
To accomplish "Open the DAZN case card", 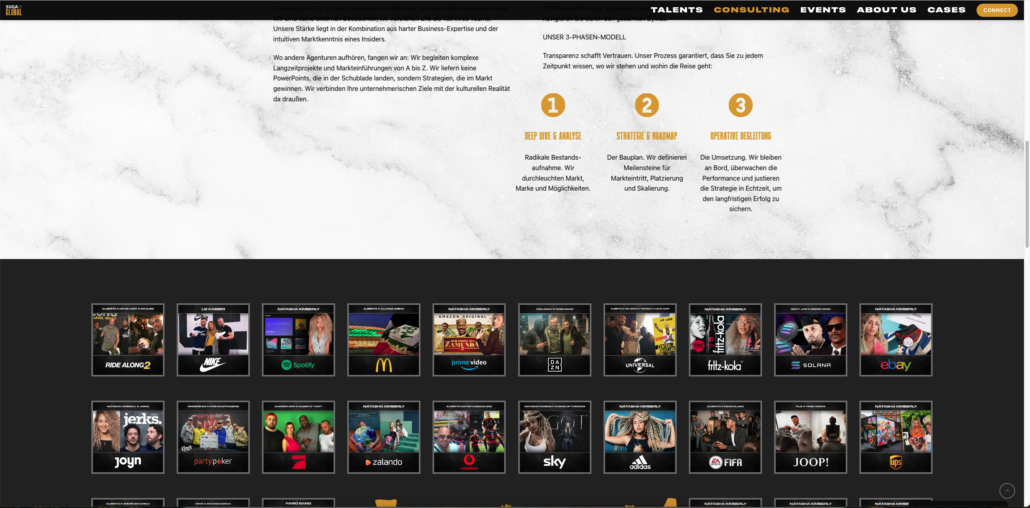I will (554, 340).
